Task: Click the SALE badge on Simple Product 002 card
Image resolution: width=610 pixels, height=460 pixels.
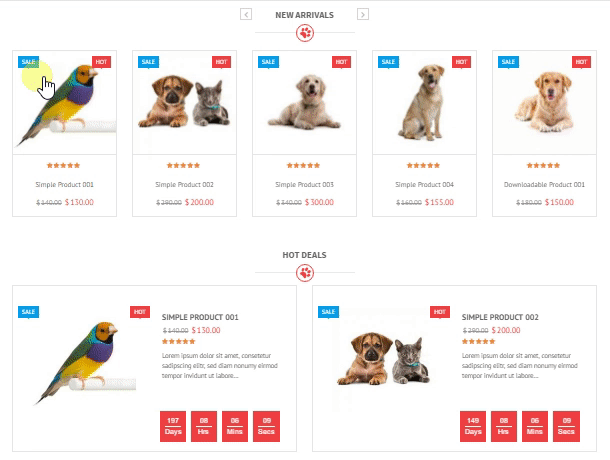Action: point(149,62)
